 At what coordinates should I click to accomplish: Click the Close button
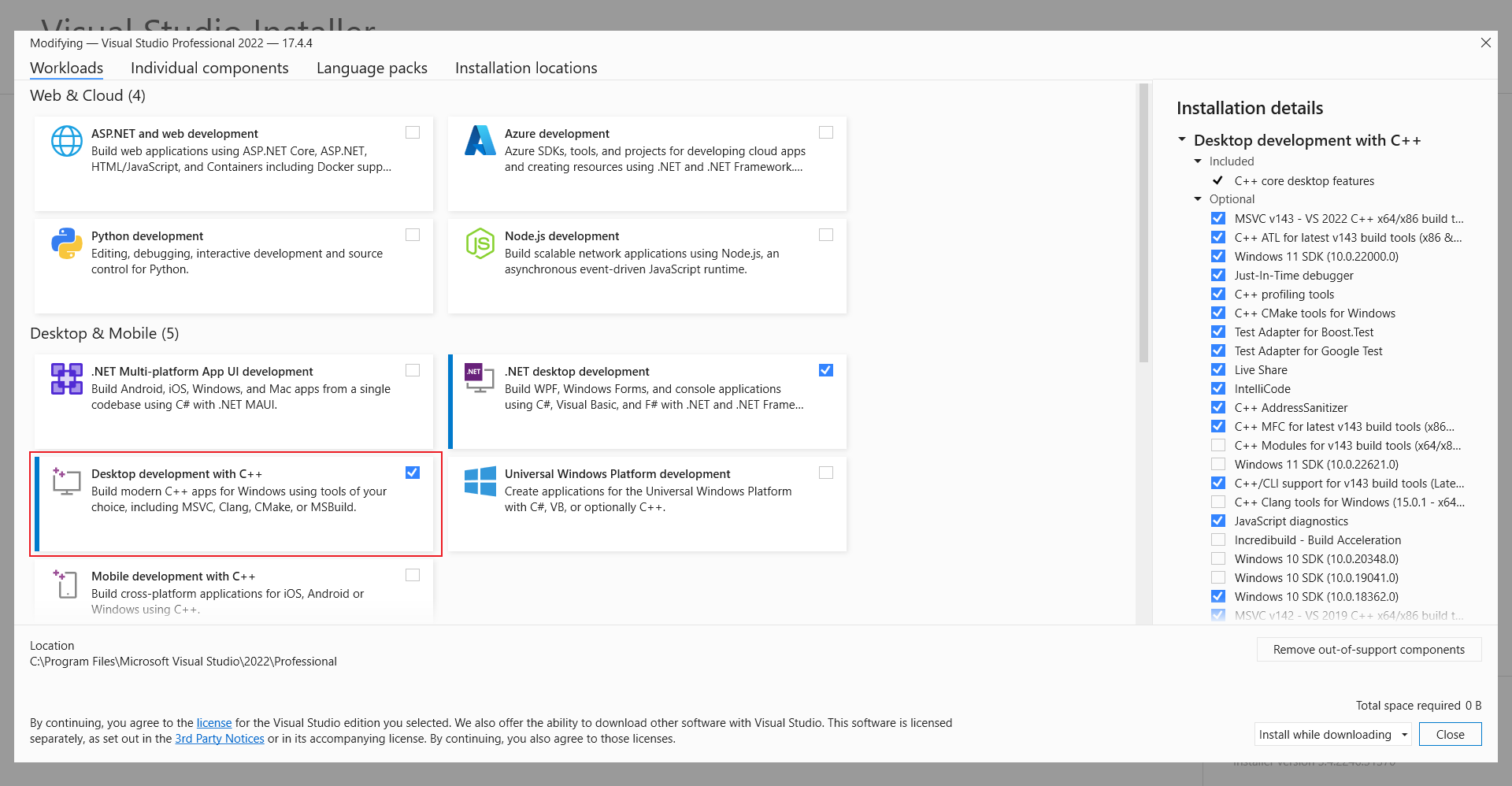coord(1450,734)
